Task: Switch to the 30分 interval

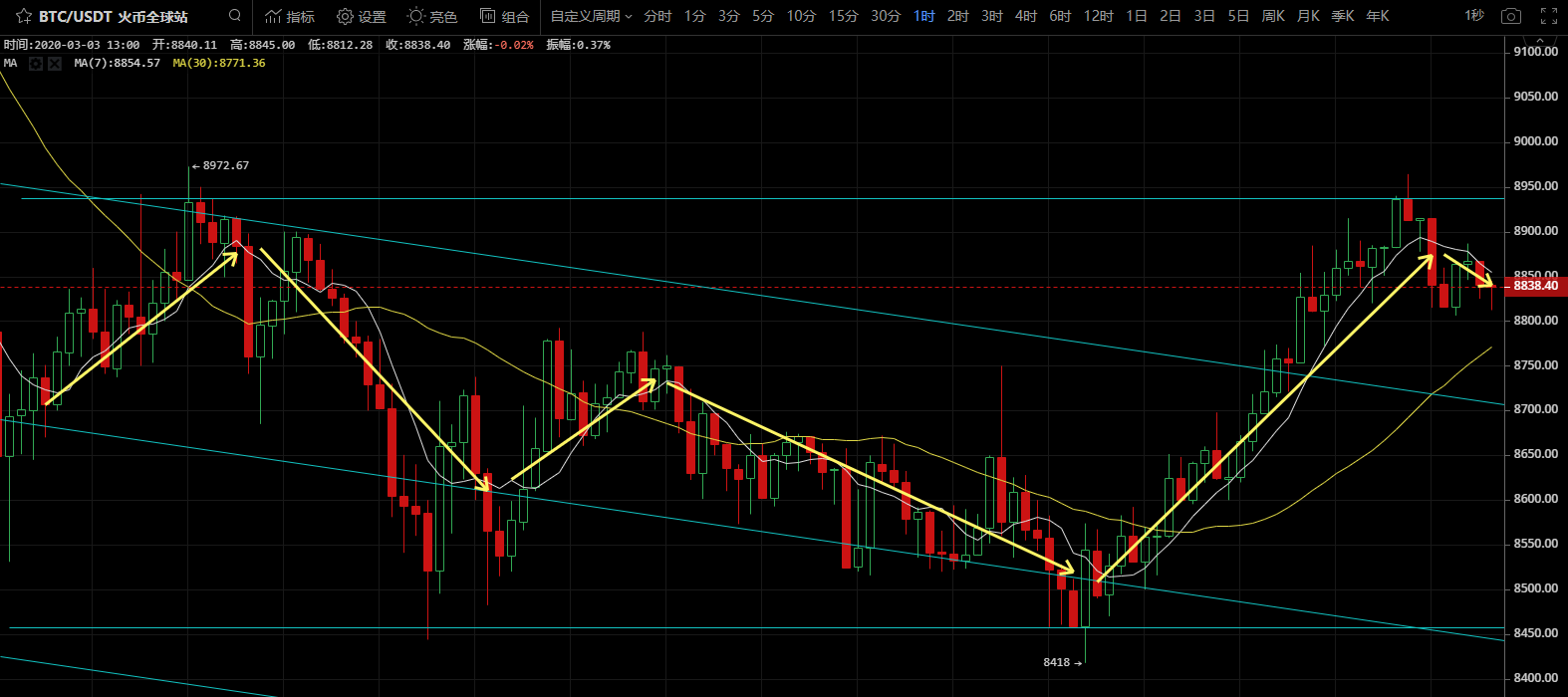Action: pyautogui.click(x=886, y=16)
